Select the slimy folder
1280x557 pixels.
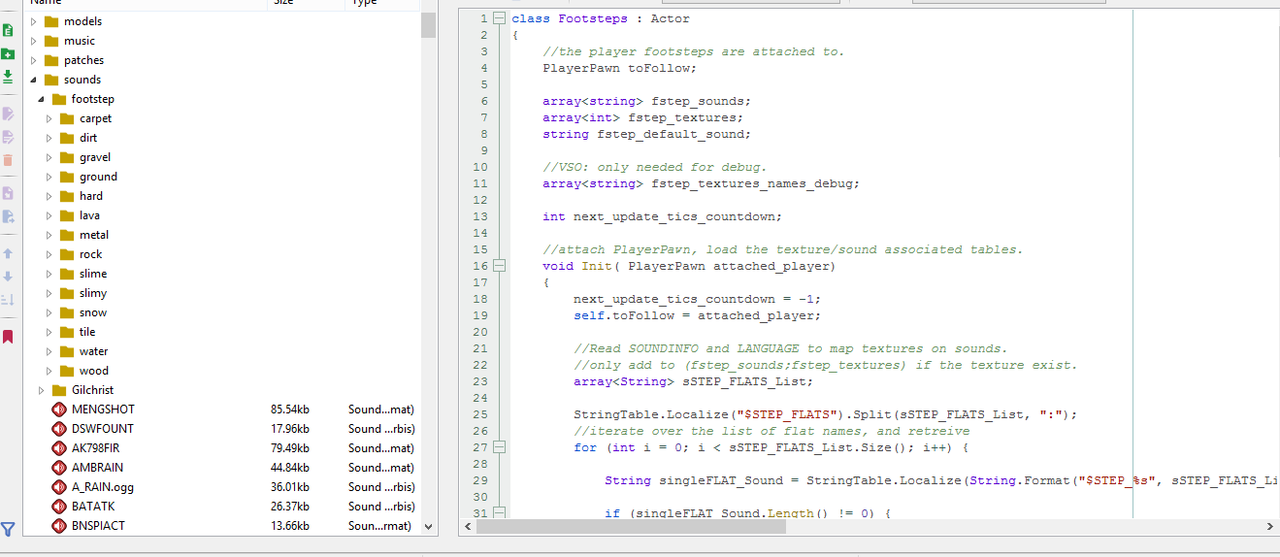93,293
